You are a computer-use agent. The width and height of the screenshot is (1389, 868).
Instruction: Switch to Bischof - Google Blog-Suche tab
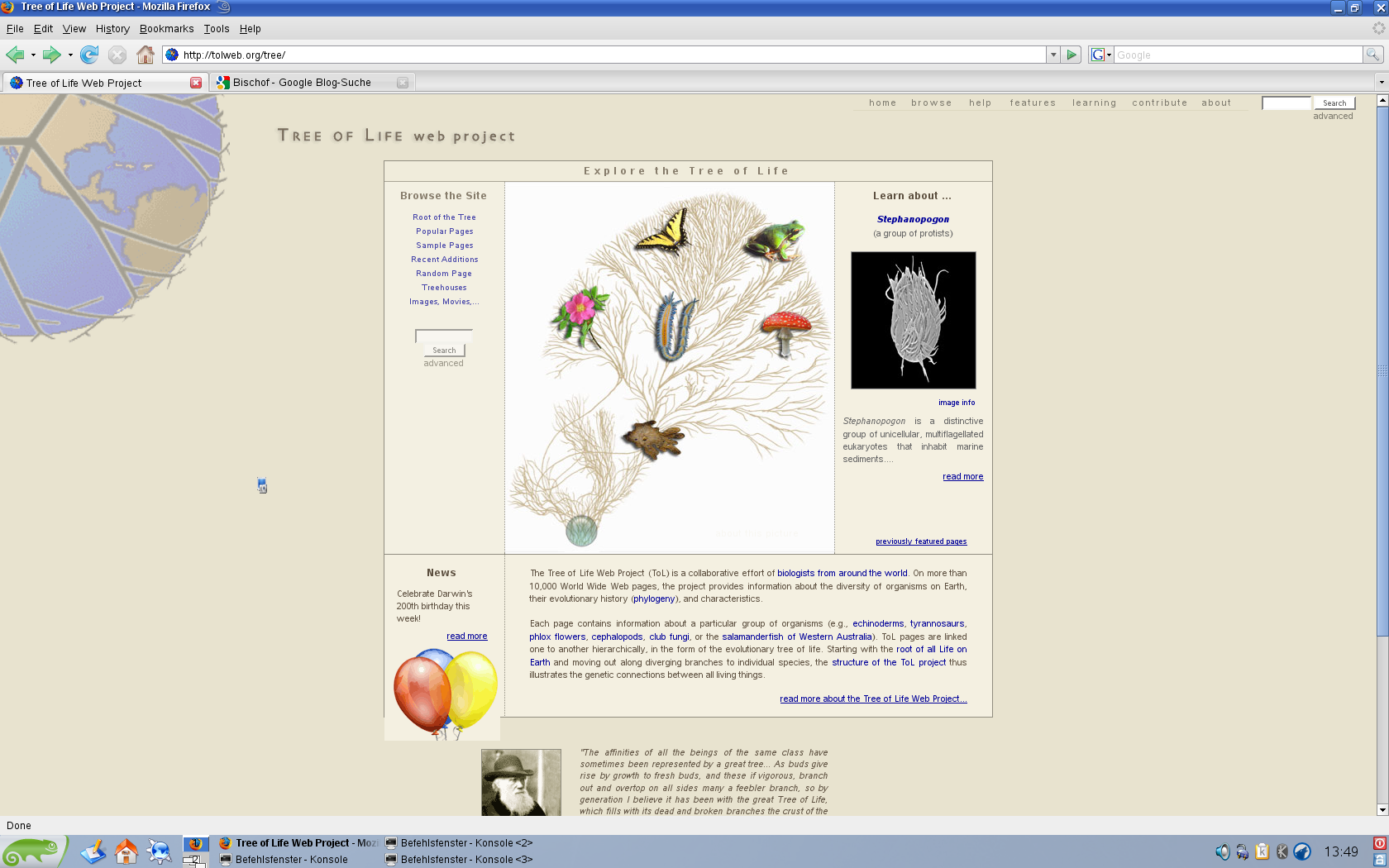coord(302,83)
